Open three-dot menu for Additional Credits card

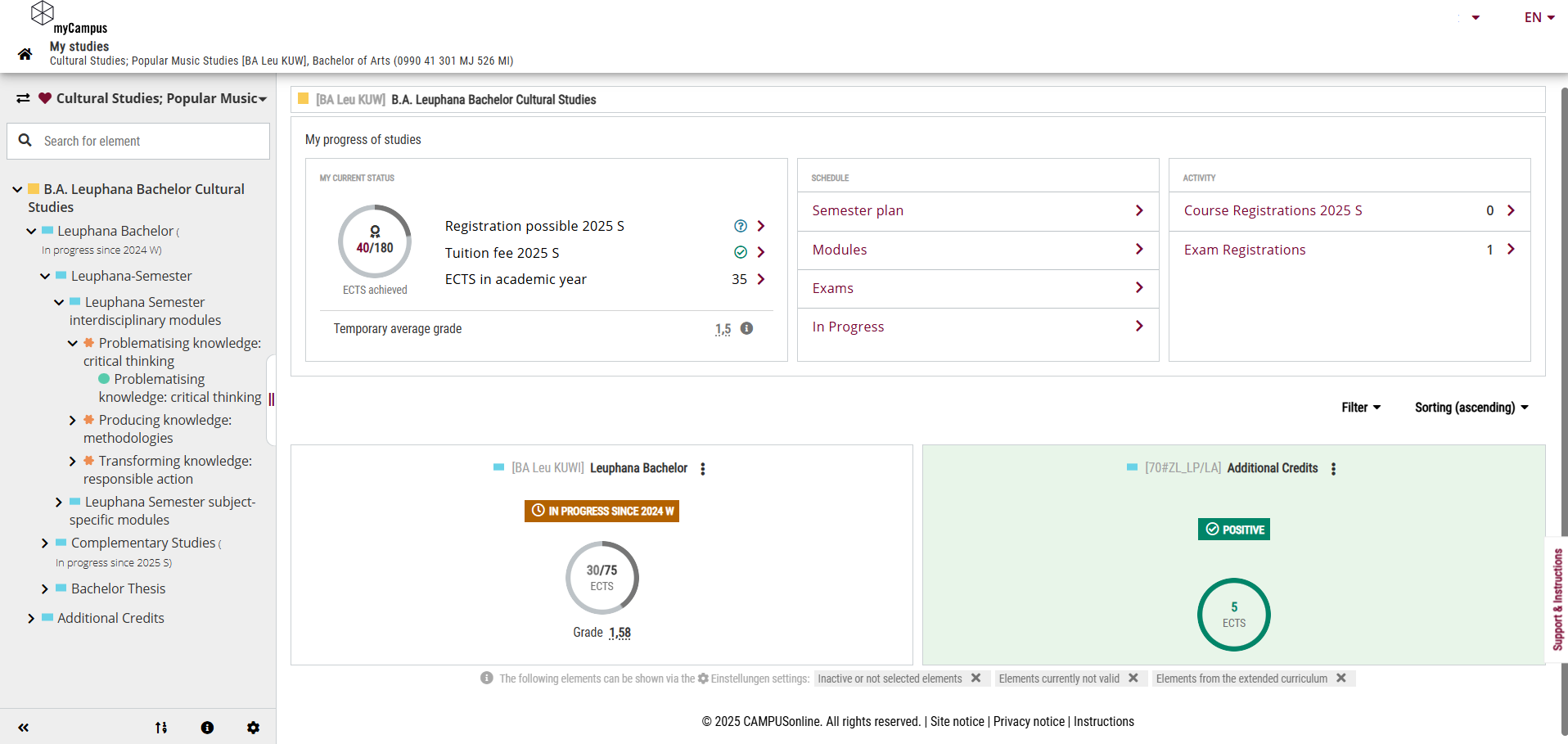pyautogui.click(x=1333, y=469)
